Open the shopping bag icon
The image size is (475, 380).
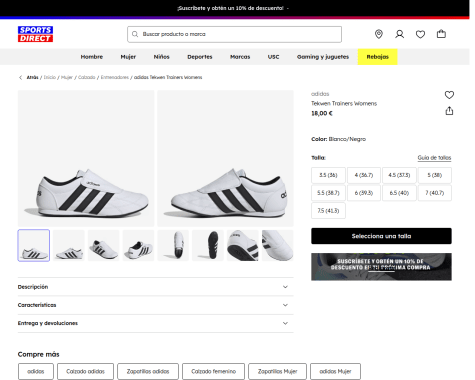(x=441, y=34)
